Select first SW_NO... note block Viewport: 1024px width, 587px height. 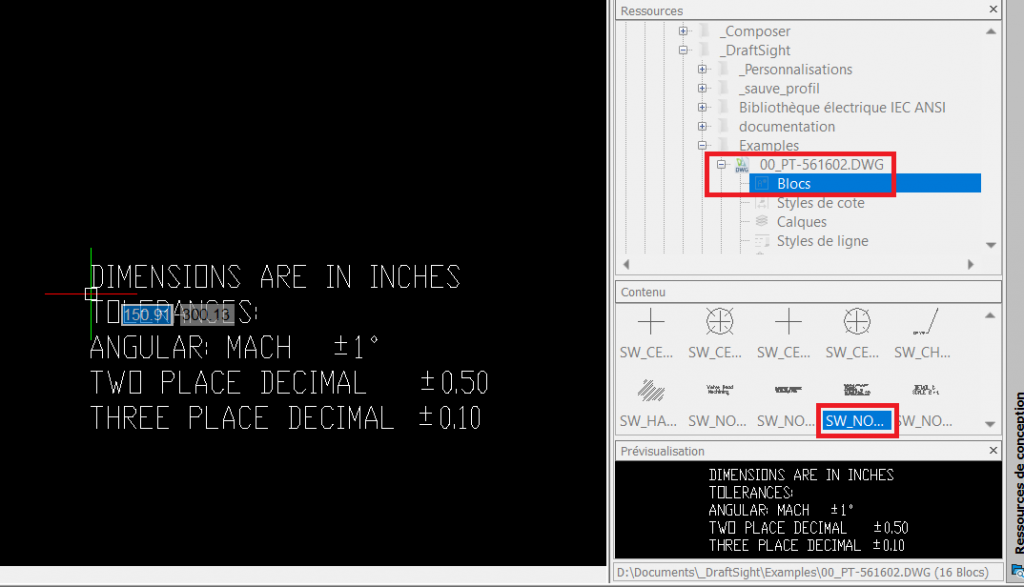(x=718, y=402)
